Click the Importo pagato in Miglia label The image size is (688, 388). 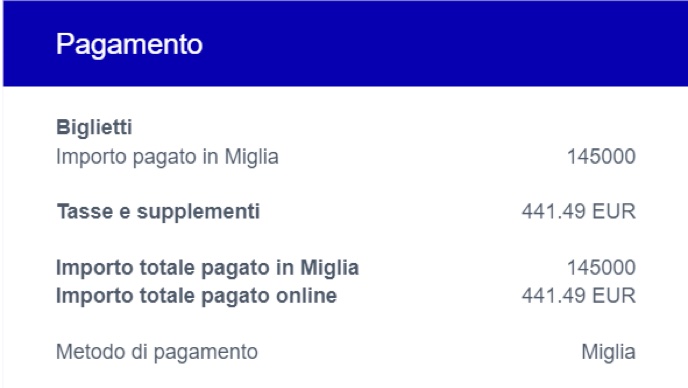pos(167,157)
